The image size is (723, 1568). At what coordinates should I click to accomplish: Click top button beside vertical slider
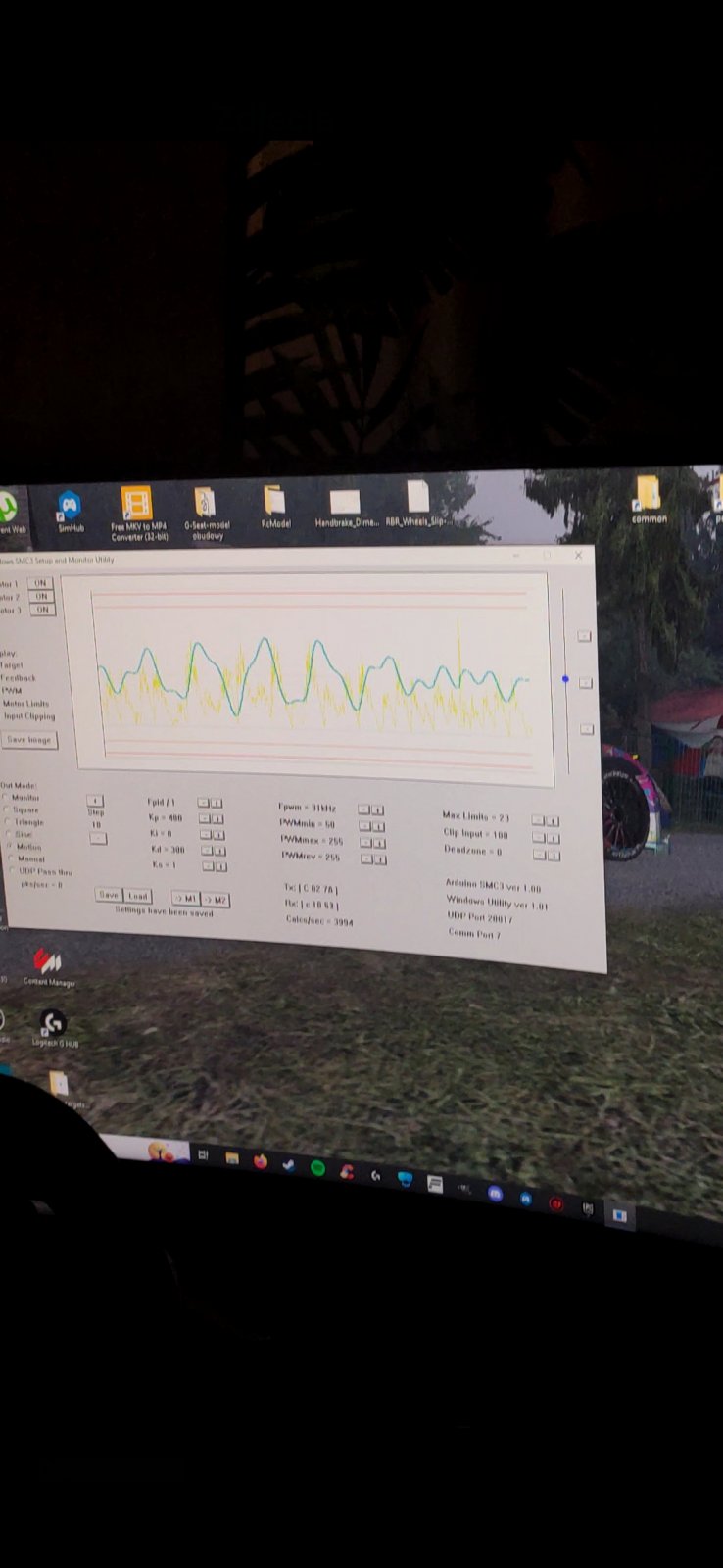click(585, 635)
